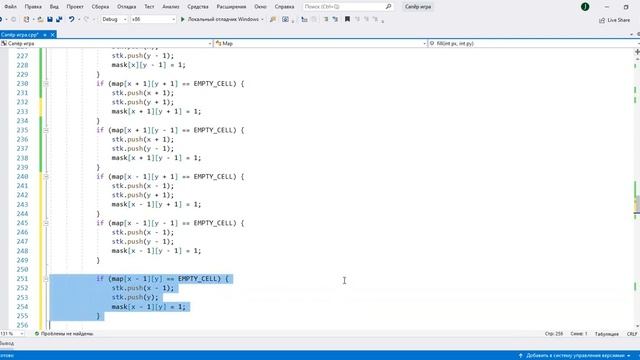Collapse the if block at line 230

click(46, 84)
